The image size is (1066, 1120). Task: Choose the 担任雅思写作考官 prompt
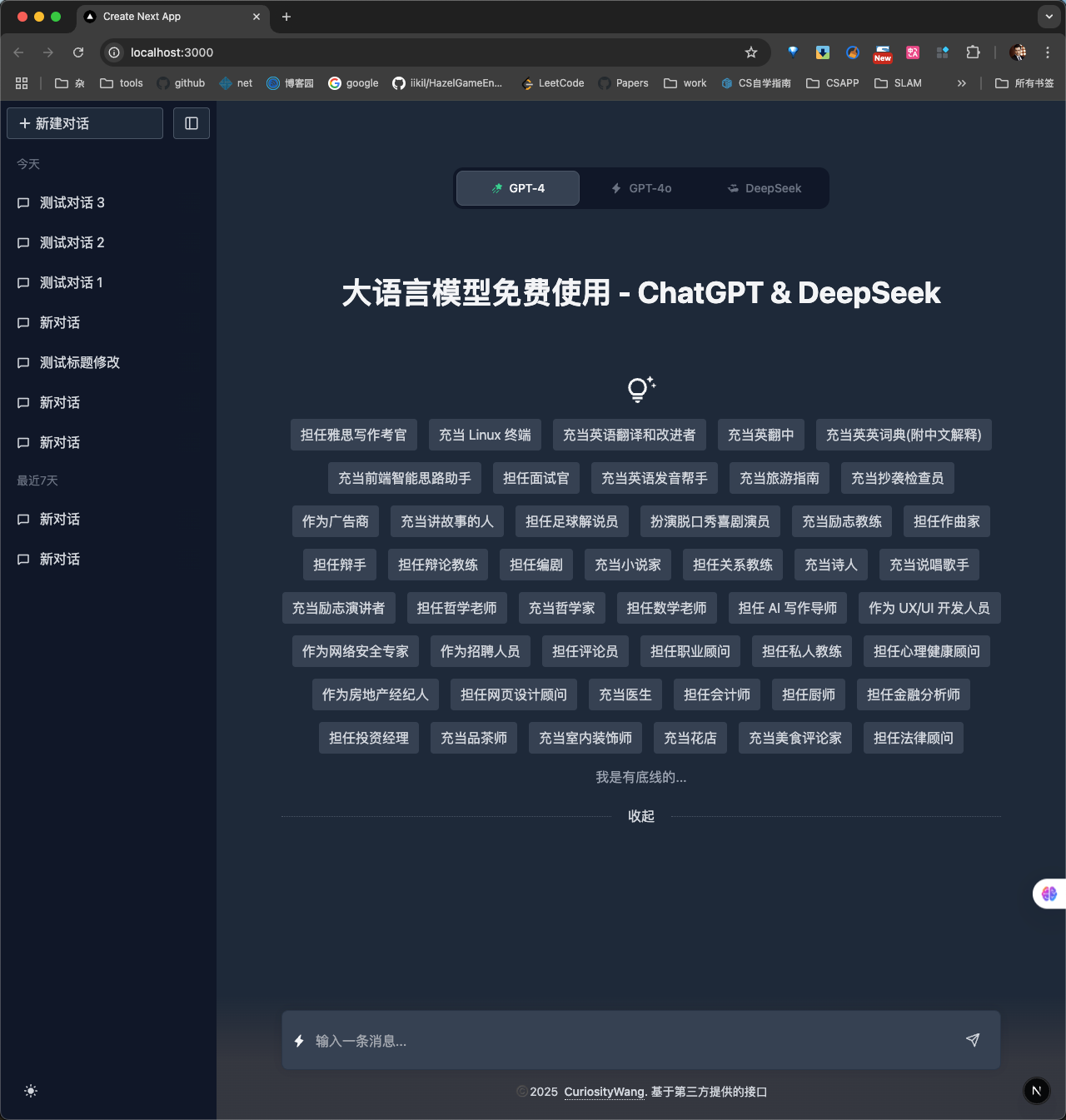pyautogui.click(x=354, y=435)
